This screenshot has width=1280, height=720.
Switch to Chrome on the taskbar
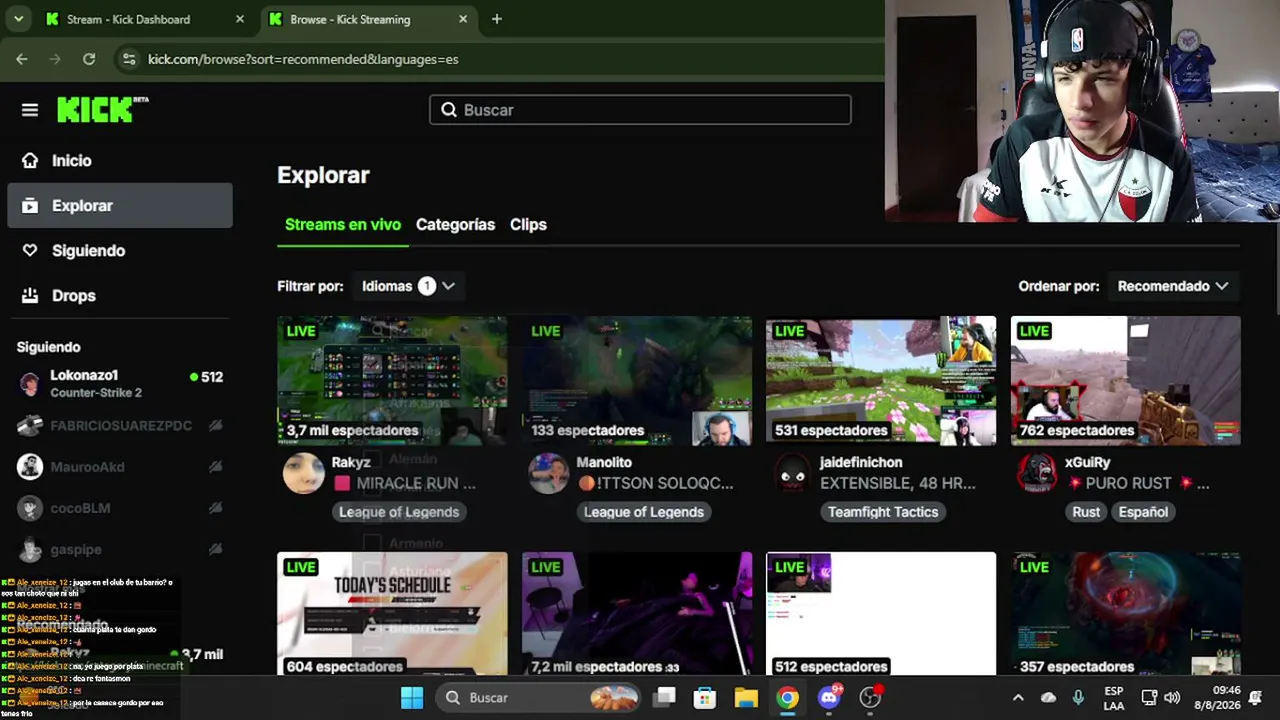click(788, 698)
